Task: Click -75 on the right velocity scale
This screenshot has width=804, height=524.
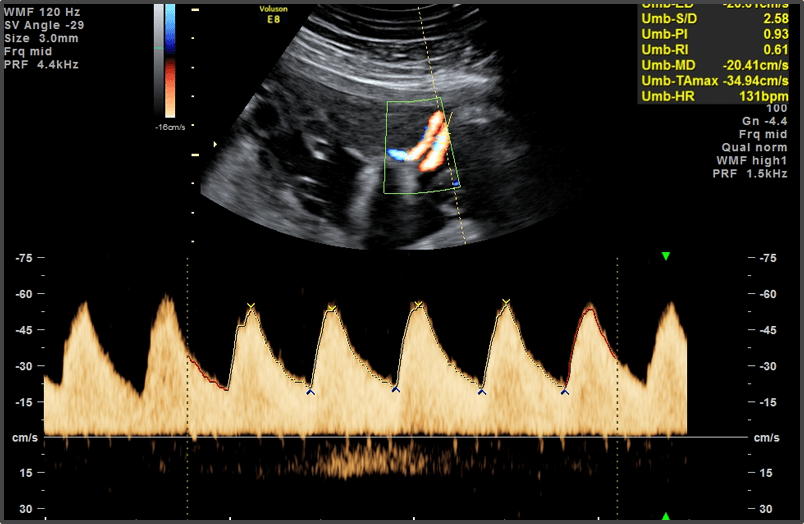Action: pos(768,258)
